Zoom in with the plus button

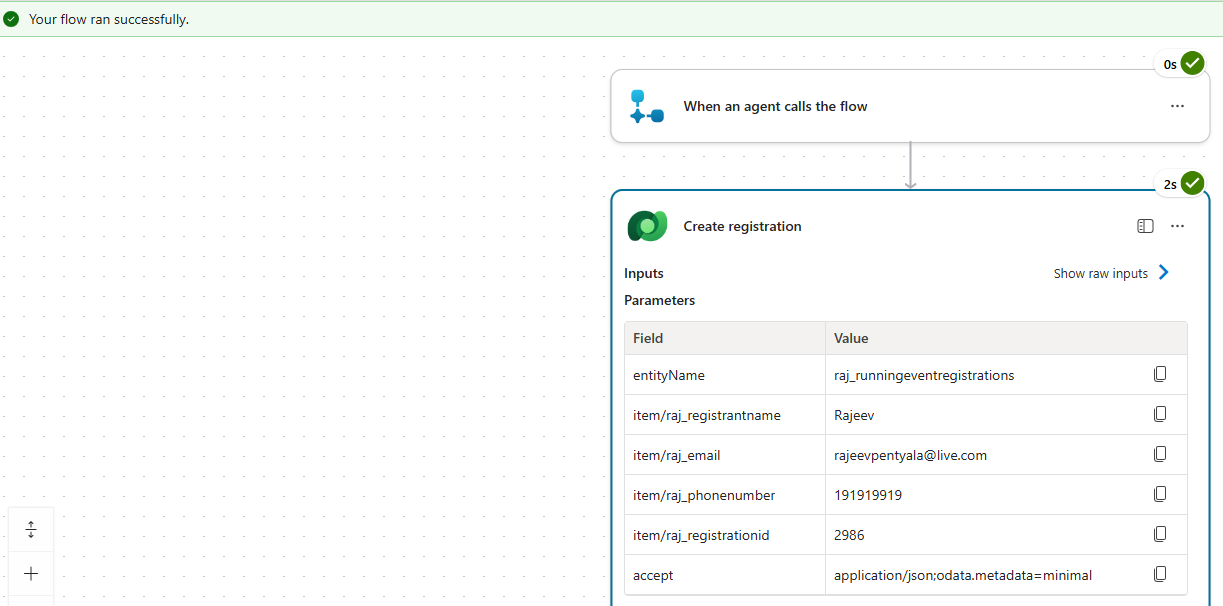click(31, 573)
